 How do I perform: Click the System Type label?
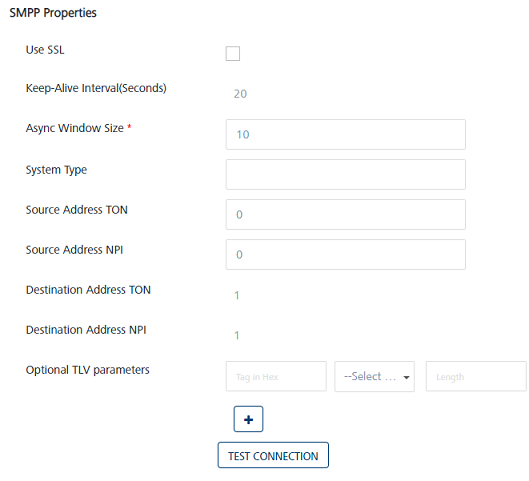pos(56,170)
